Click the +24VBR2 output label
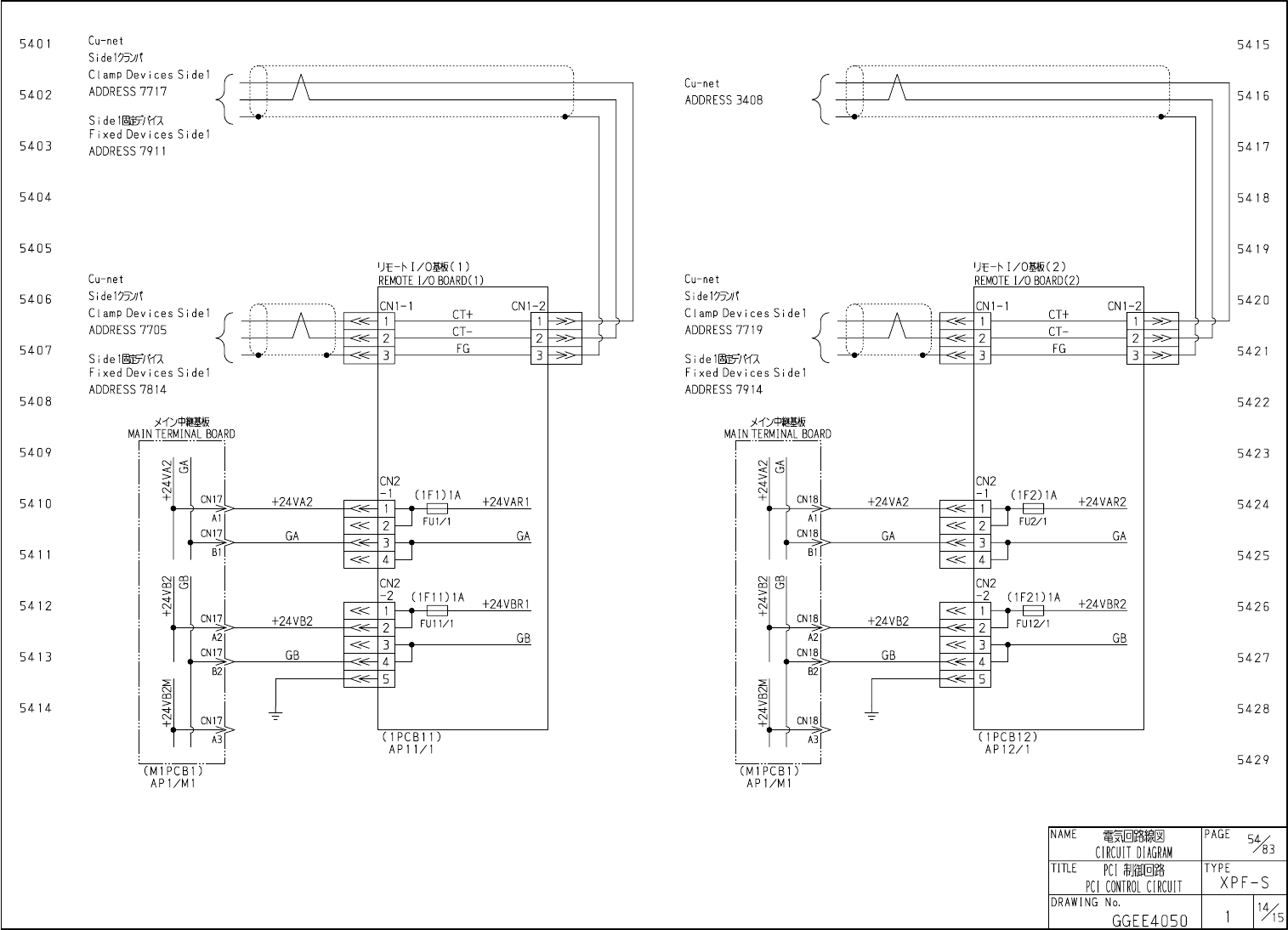This screenshot has height=930, width=1288. [x=1102, y=604]
